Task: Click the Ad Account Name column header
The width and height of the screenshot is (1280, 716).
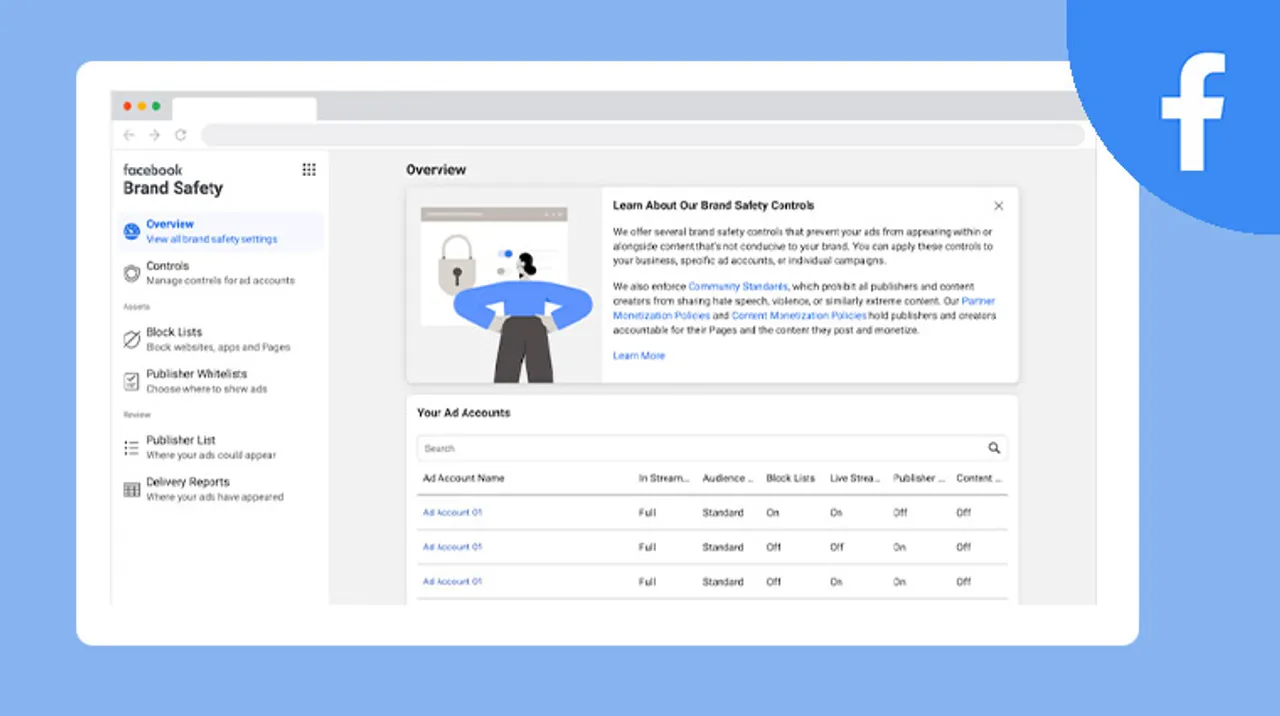Action: point(463,479)
